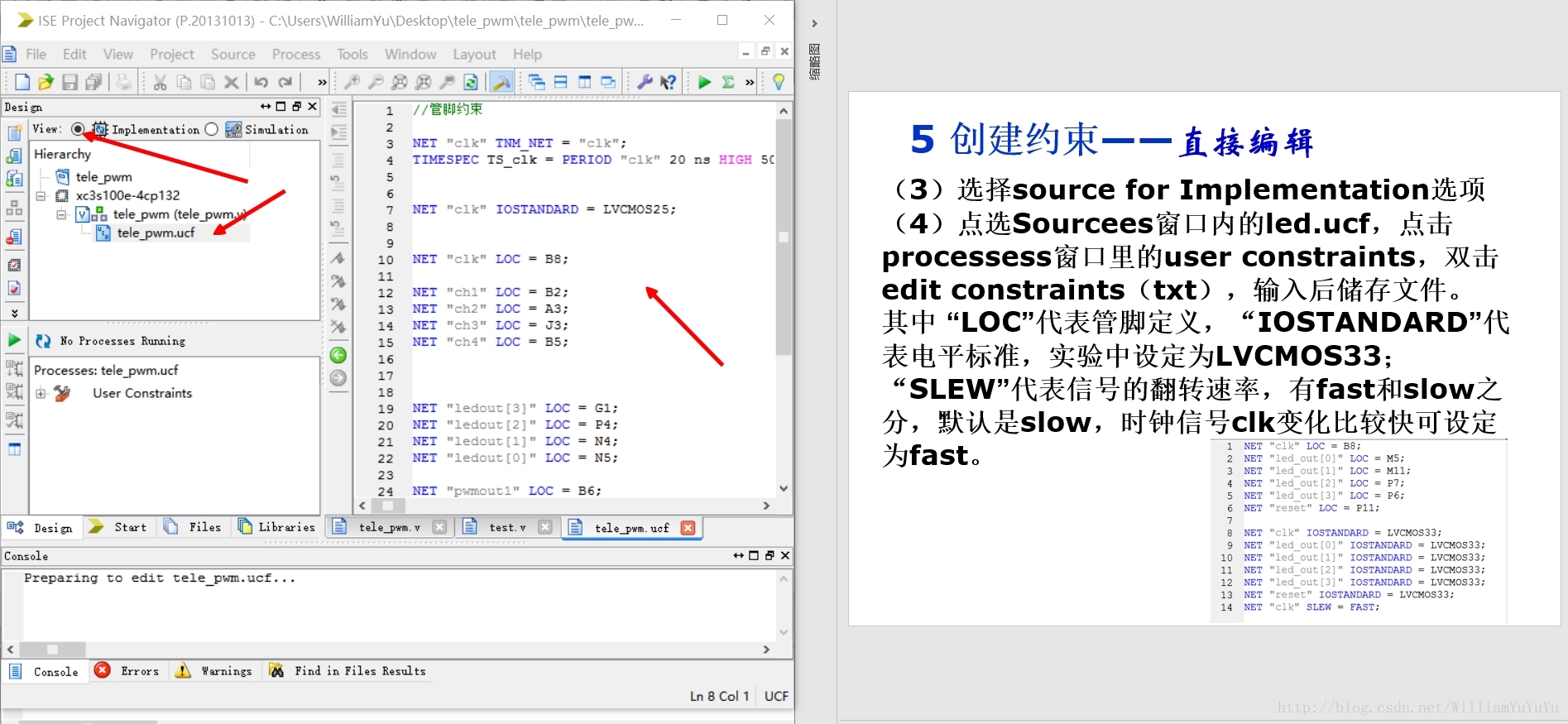Select the Simulation view radio button
1568x724 pixels.
[x=211, y=129]
